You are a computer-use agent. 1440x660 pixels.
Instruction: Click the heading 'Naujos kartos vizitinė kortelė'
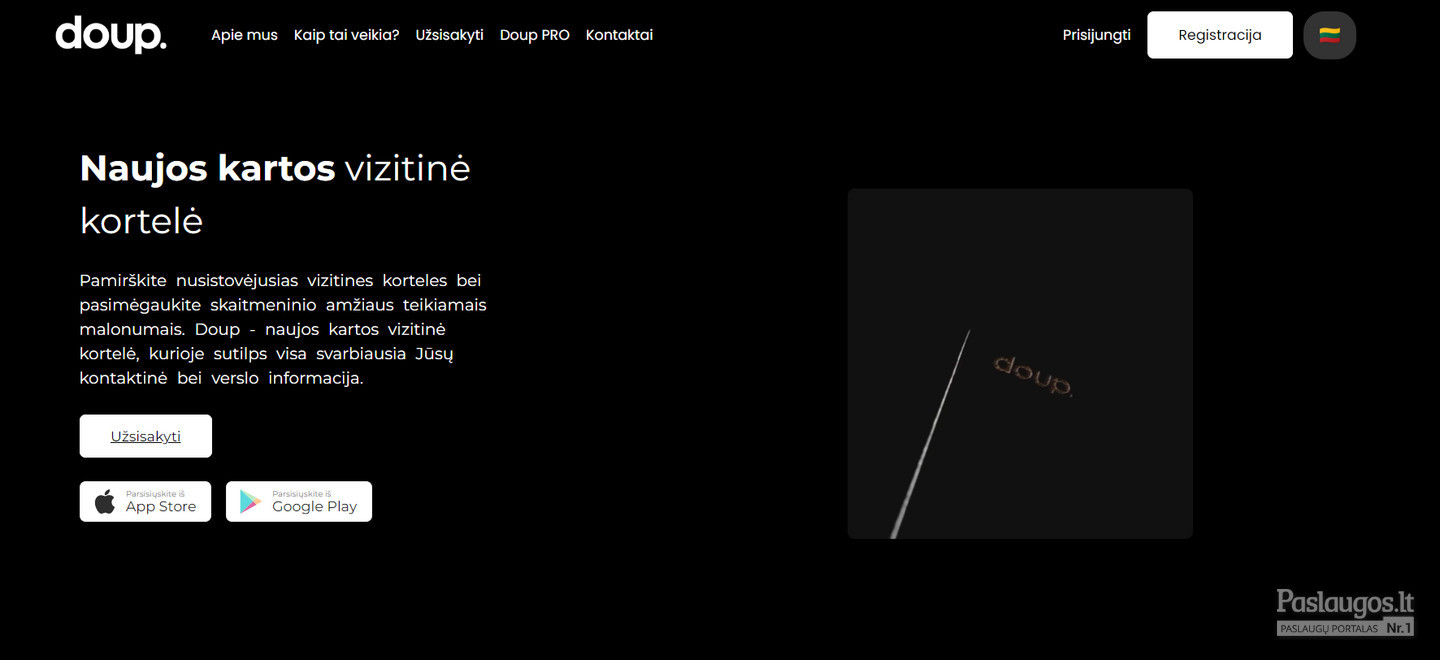(x=275, y=194)
